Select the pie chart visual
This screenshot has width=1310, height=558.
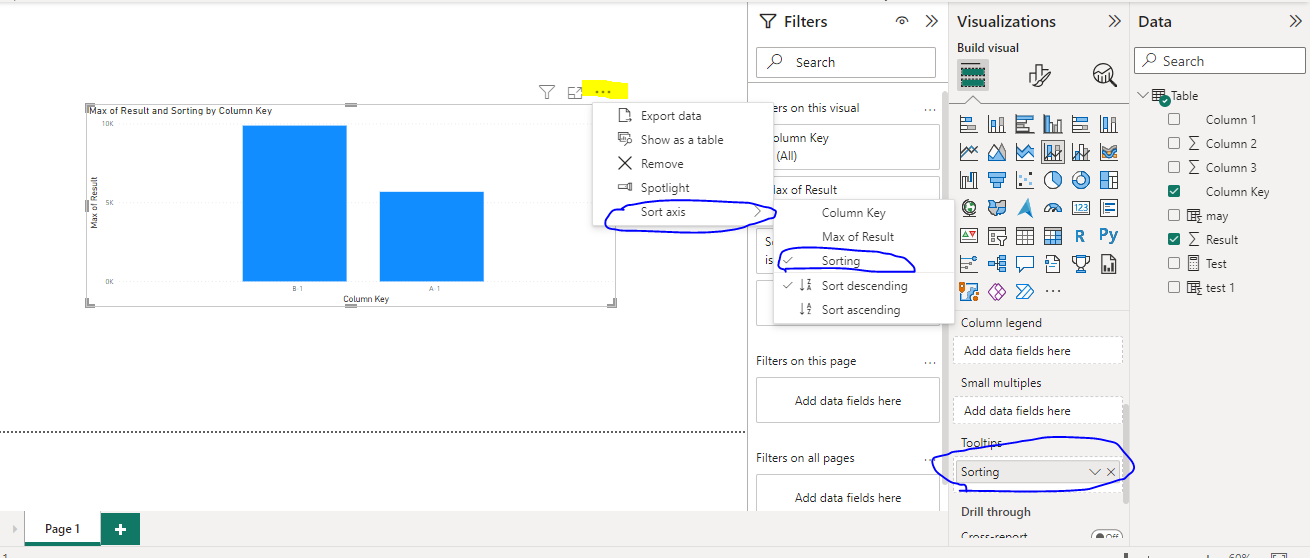pos(1052,180)
